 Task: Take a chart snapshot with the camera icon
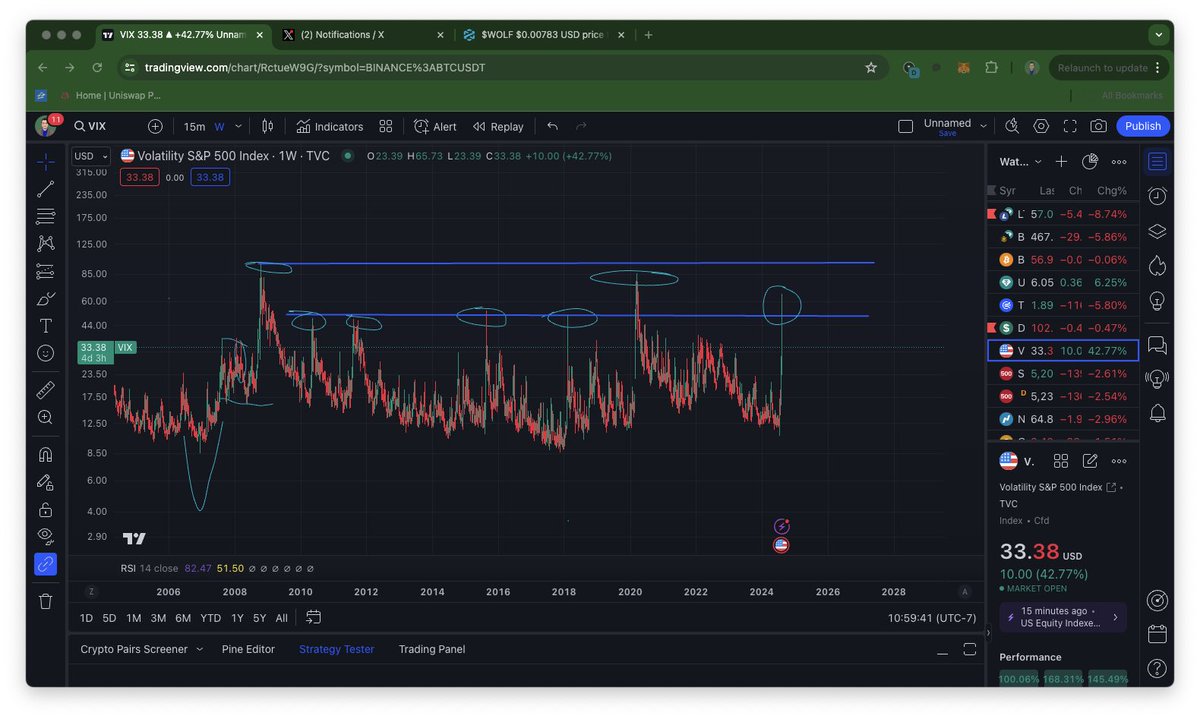[1100, 126]
